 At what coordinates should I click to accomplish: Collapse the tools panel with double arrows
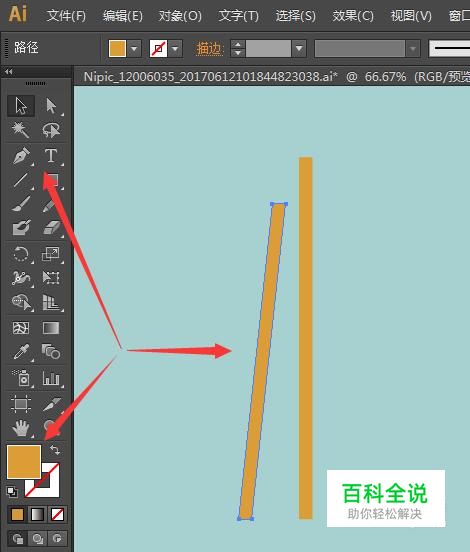9,72
